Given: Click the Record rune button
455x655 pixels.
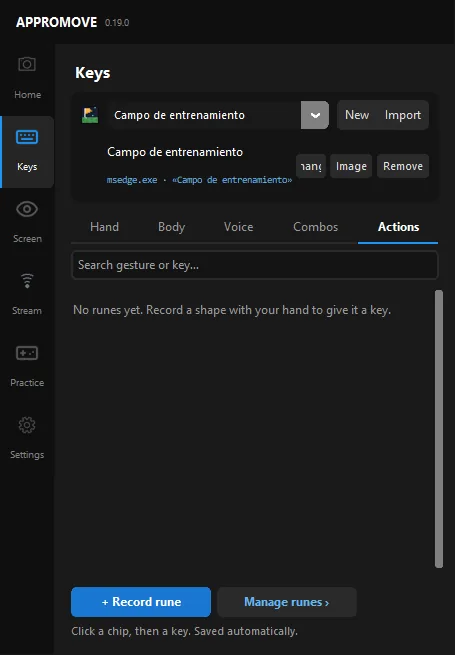Looking at the screenshot, I should coord(141,602).
